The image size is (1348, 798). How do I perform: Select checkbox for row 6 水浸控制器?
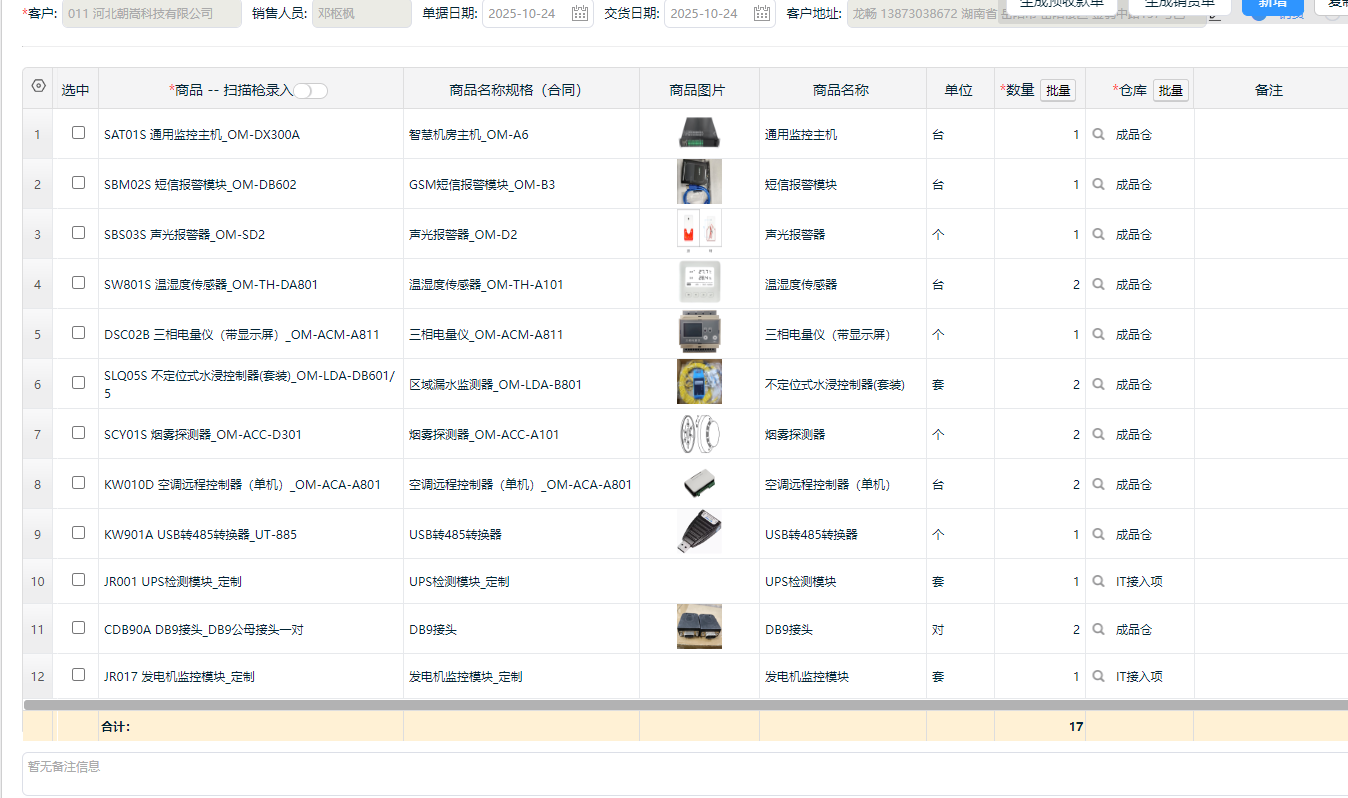pyautogui.click(x=78, y=383)
